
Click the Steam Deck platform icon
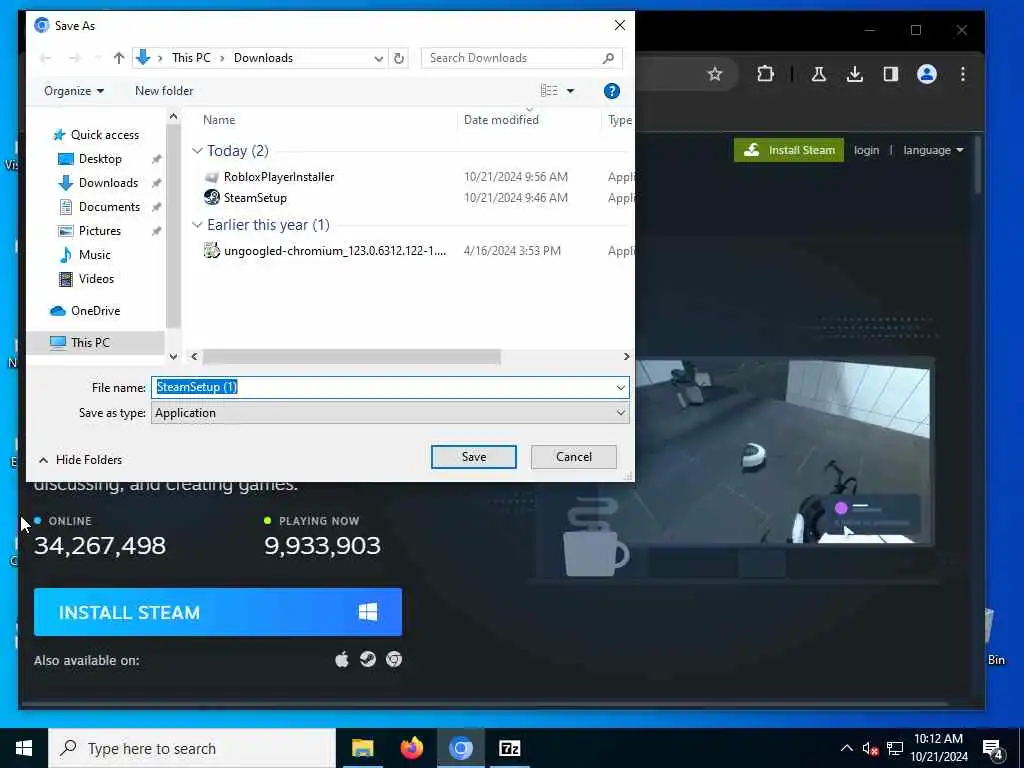368,660
